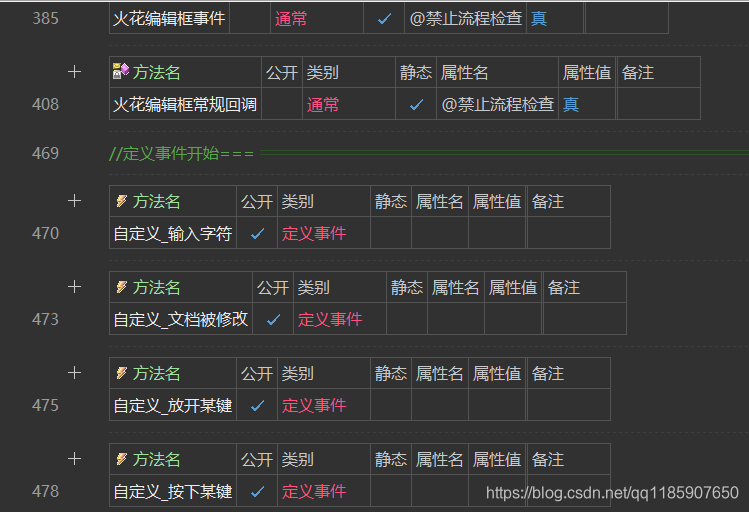Click 通常 category of 火花编辑框事件
This screenshot has height=512, width=749.
coord(290,19)
